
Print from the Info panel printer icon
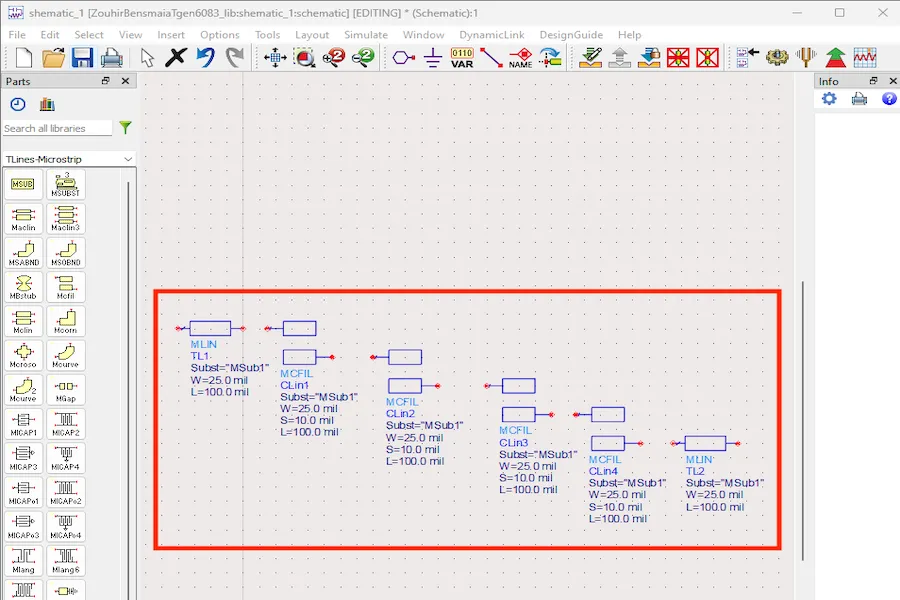(x=859, y=99)
